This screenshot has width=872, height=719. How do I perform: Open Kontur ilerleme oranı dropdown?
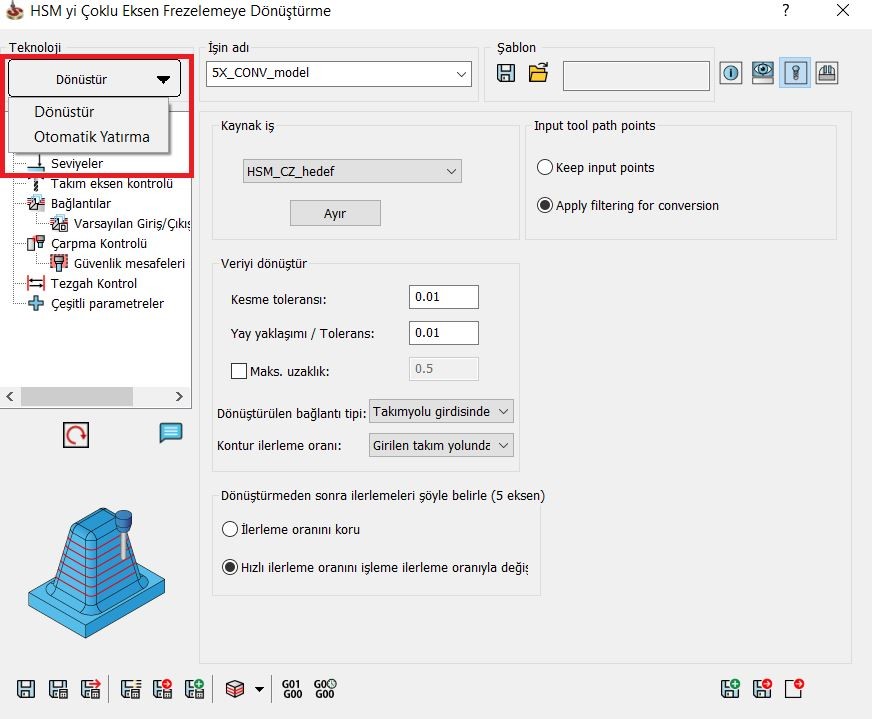pos(441,445)
